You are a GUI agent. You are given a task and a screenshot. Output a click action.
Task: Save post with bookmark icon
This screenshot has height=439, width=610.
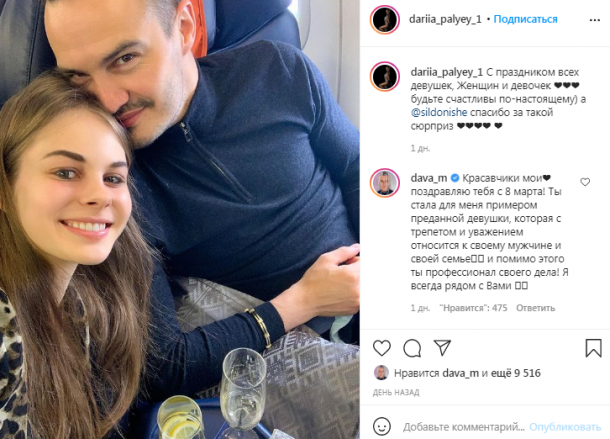coord(594,348)
